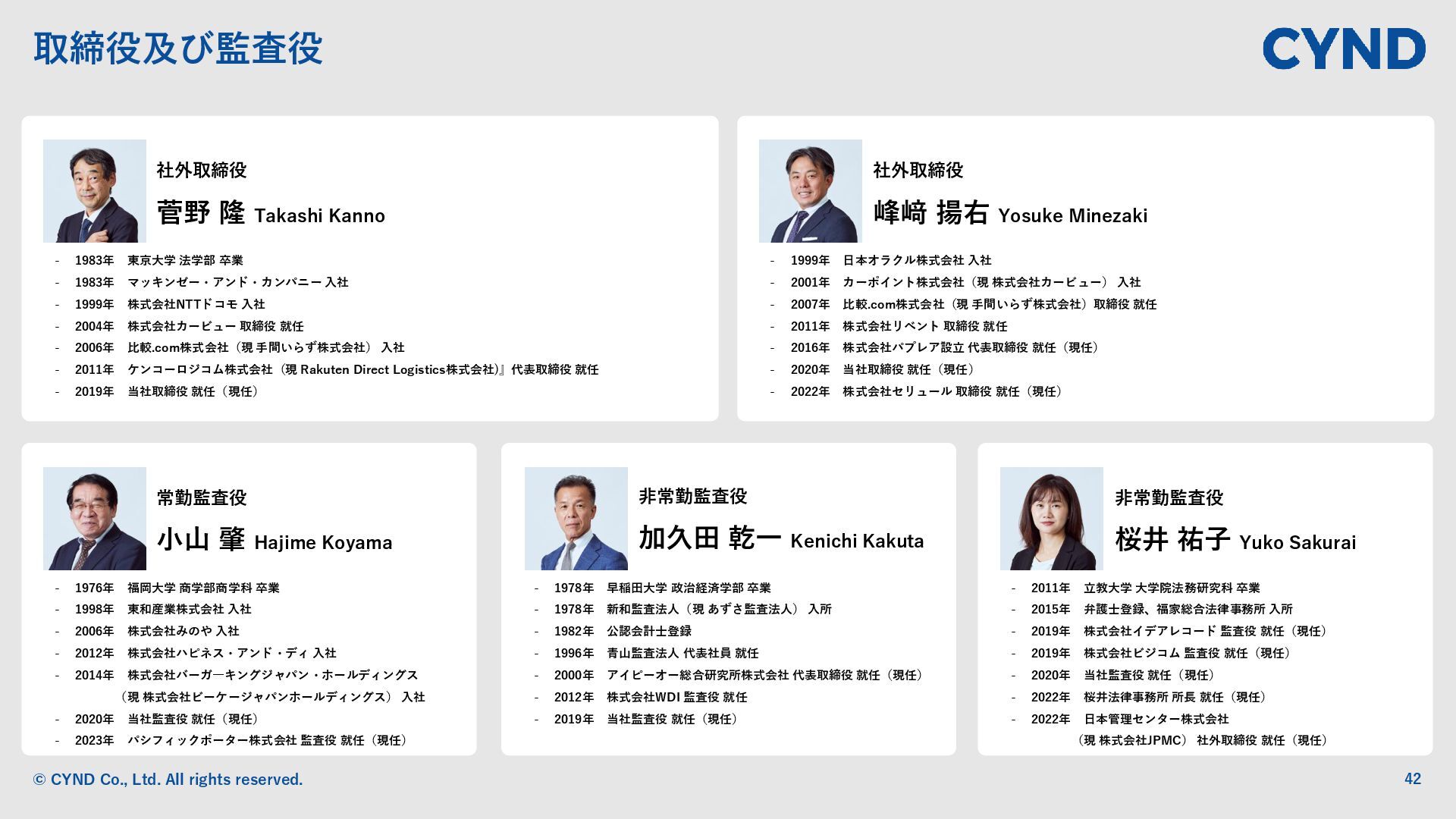The height and width of the screenshot is (819, 1456).
Task: Click the name 桜井 祐子 Yuko Sakurai
Action: coord(1235,540)
